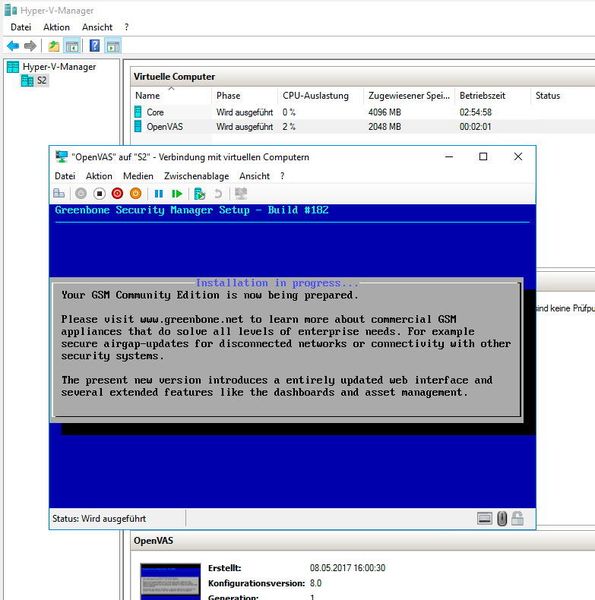Save VM state with the orange icon
Viewport: 595px width, 600px height.
(x=135, y=194)
